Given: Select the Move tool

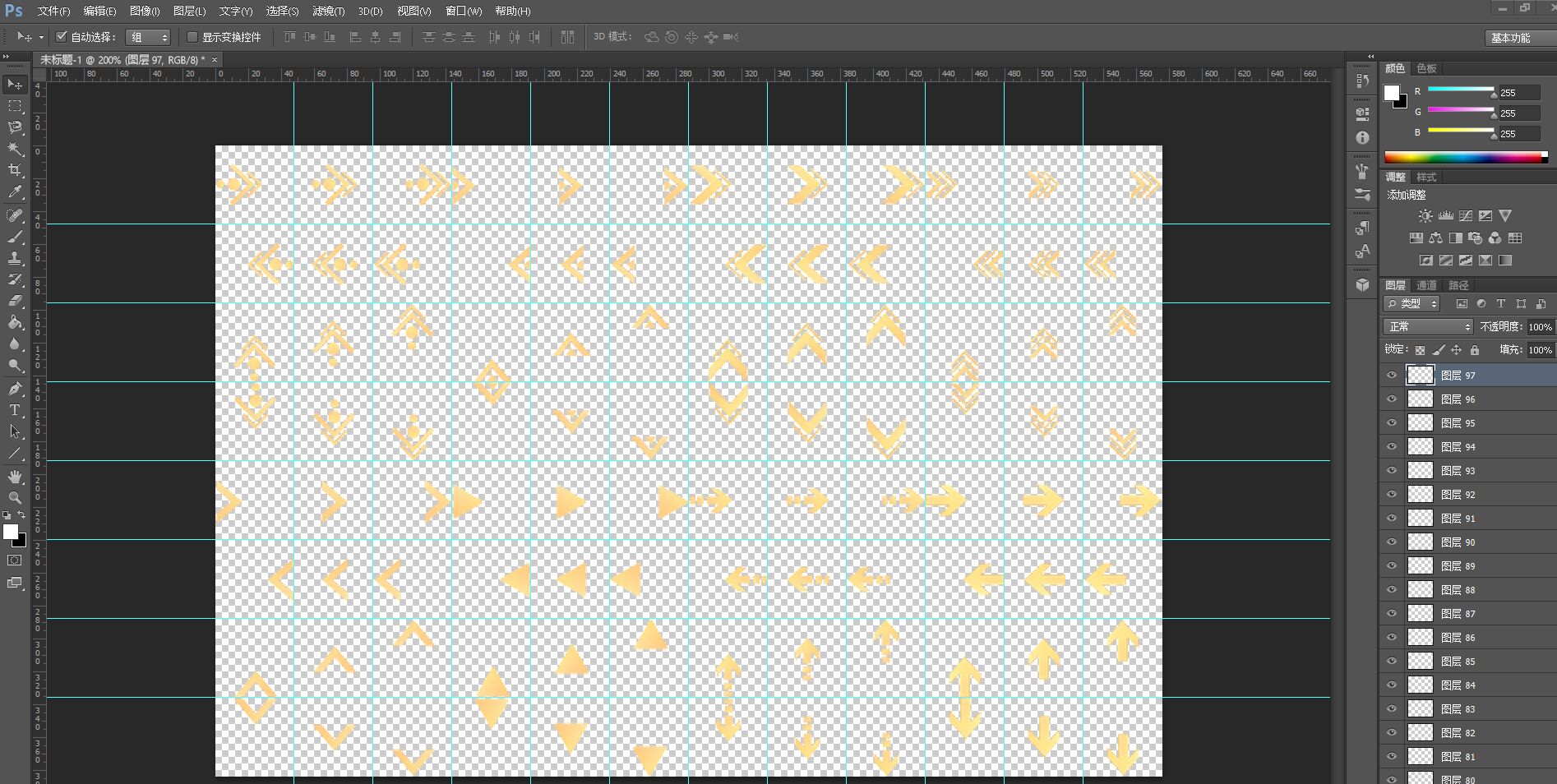Looking at the screenshot, I should click(15, 85).
